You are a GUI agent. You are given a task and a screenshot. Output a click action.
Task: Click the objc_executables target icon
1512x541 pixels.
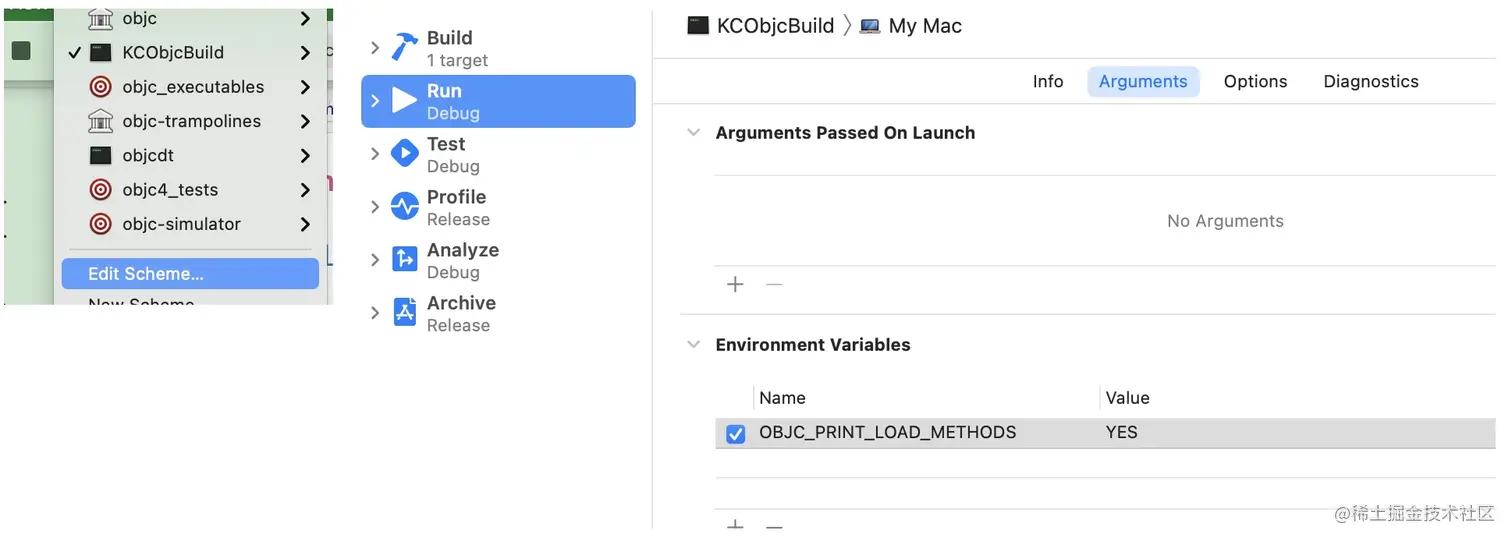coord(100,87)
